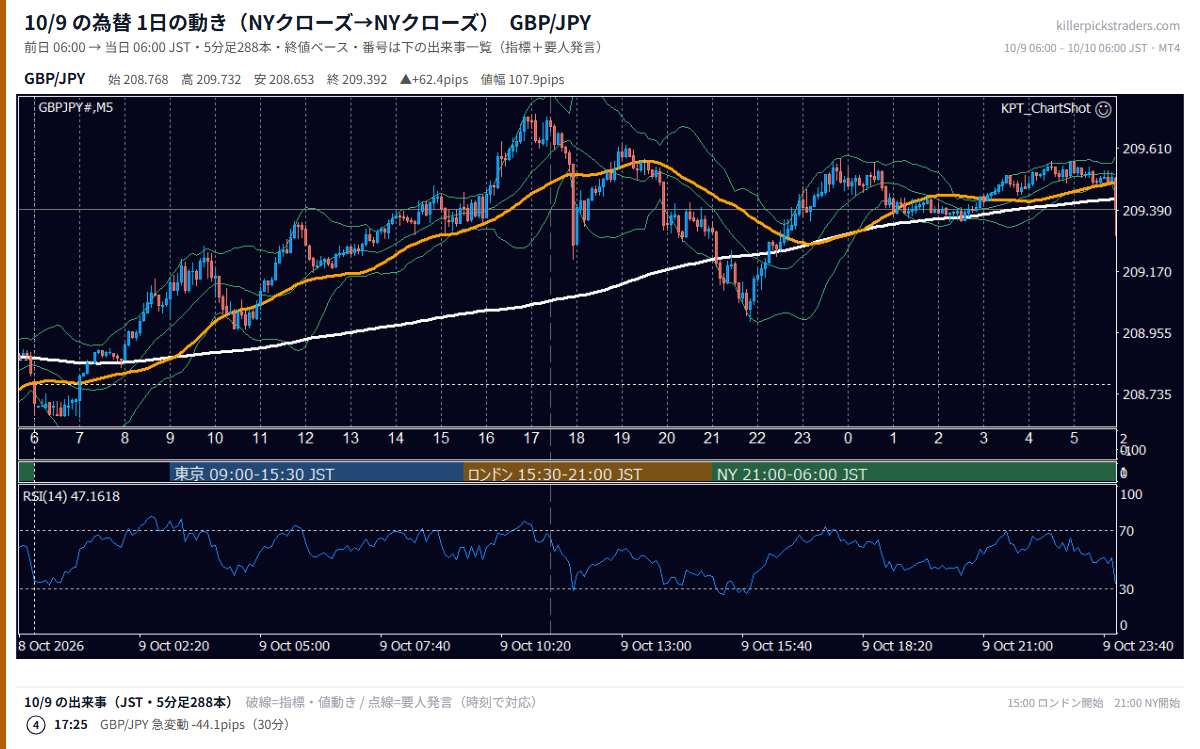Click the 高 209.732 high price value
This screenshot has width=1200, height=749.
[211, 80]
